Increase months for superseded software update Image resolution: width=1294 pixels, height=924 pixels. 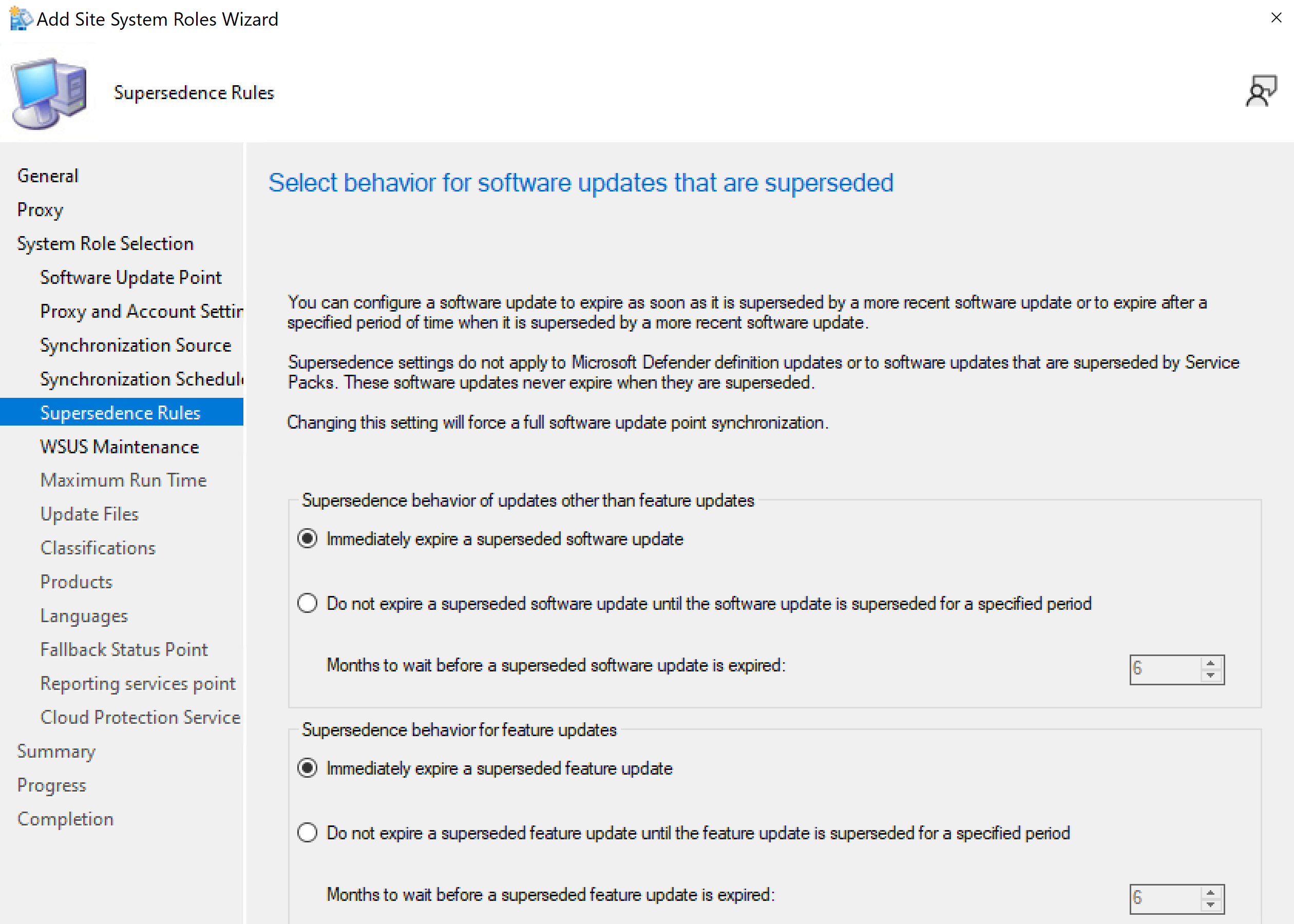click(x=1210, y=663)
